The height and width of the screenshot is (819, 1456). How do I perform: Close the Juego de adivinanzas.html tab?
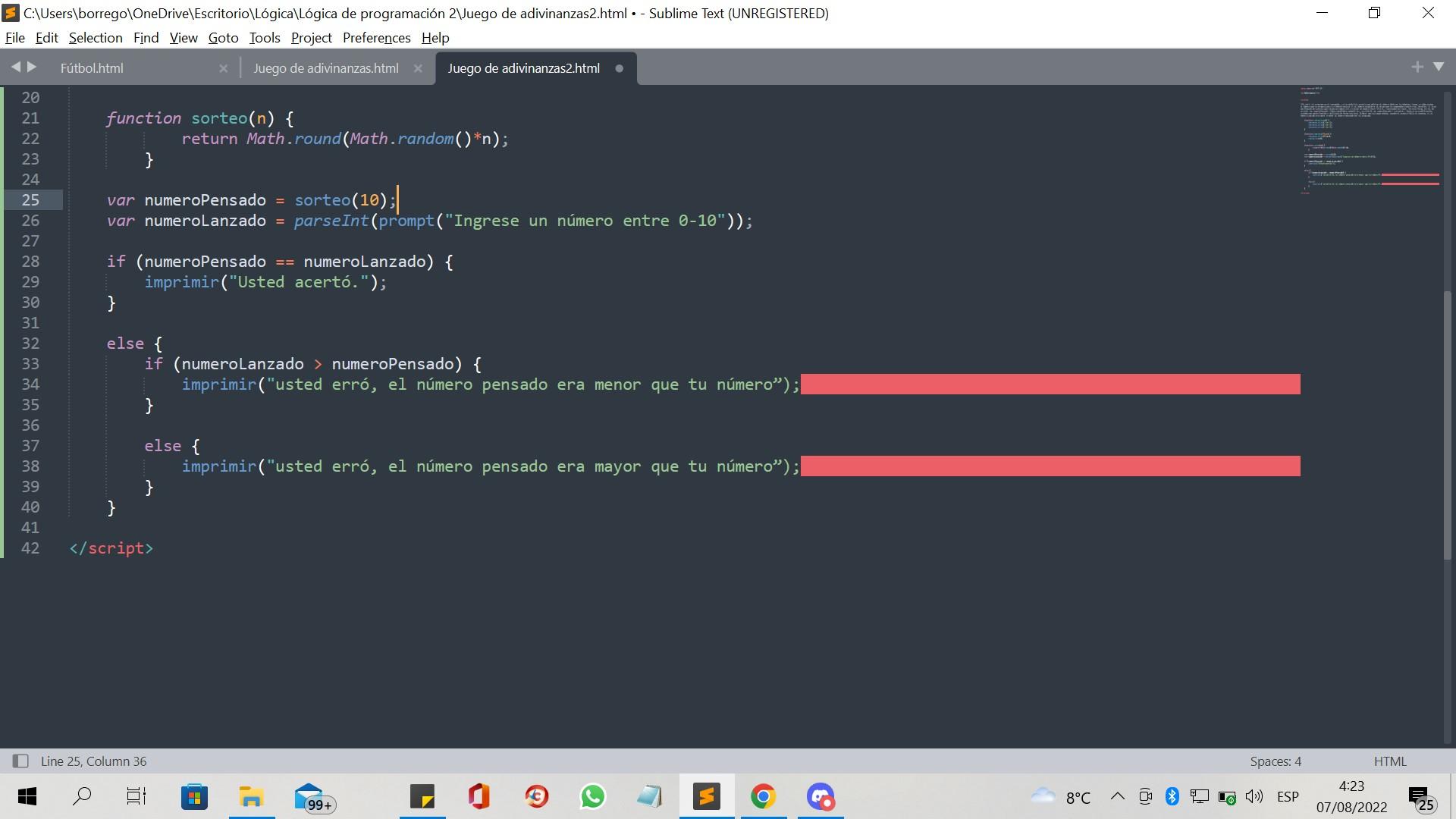pos(418,68)
